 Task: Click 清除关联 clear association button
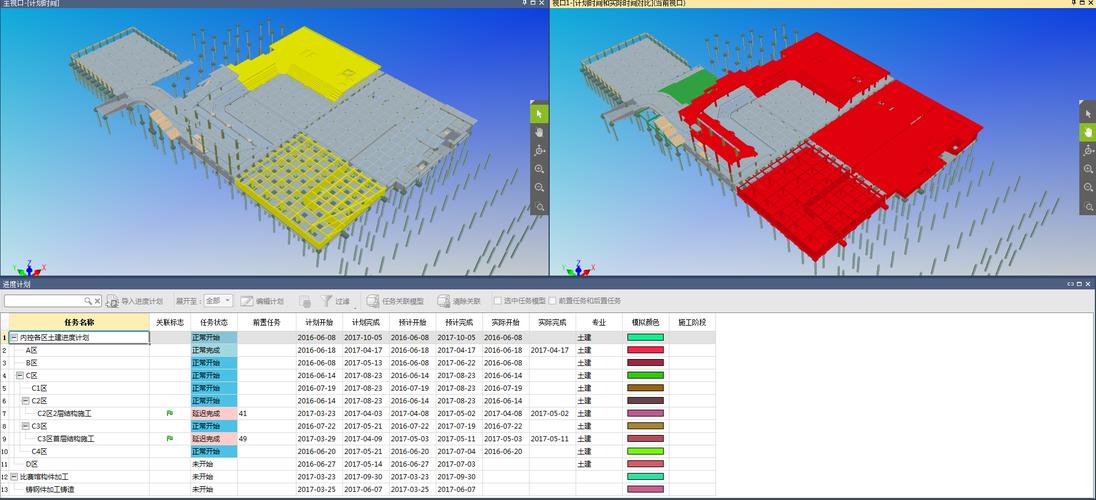(459, 301)
